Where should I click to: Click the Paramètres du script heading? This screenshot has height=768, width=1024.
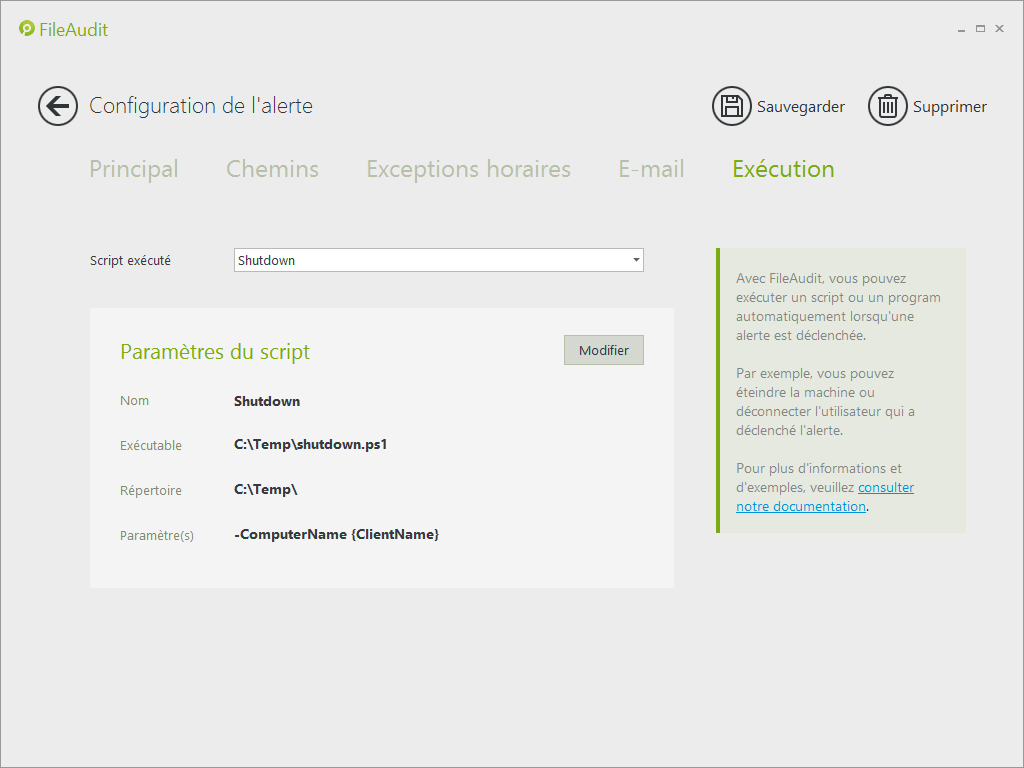pos(215,352)
